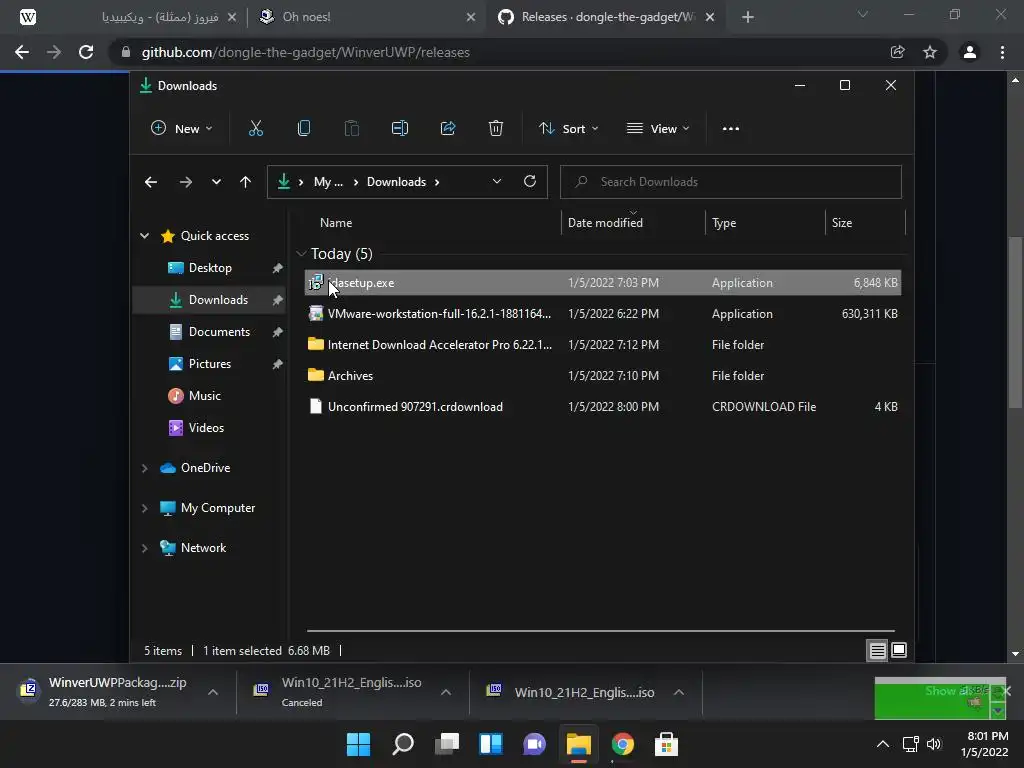Share this page using Chrome's share icon
This screenshot has height=768, width=1024.
[897, 52]
